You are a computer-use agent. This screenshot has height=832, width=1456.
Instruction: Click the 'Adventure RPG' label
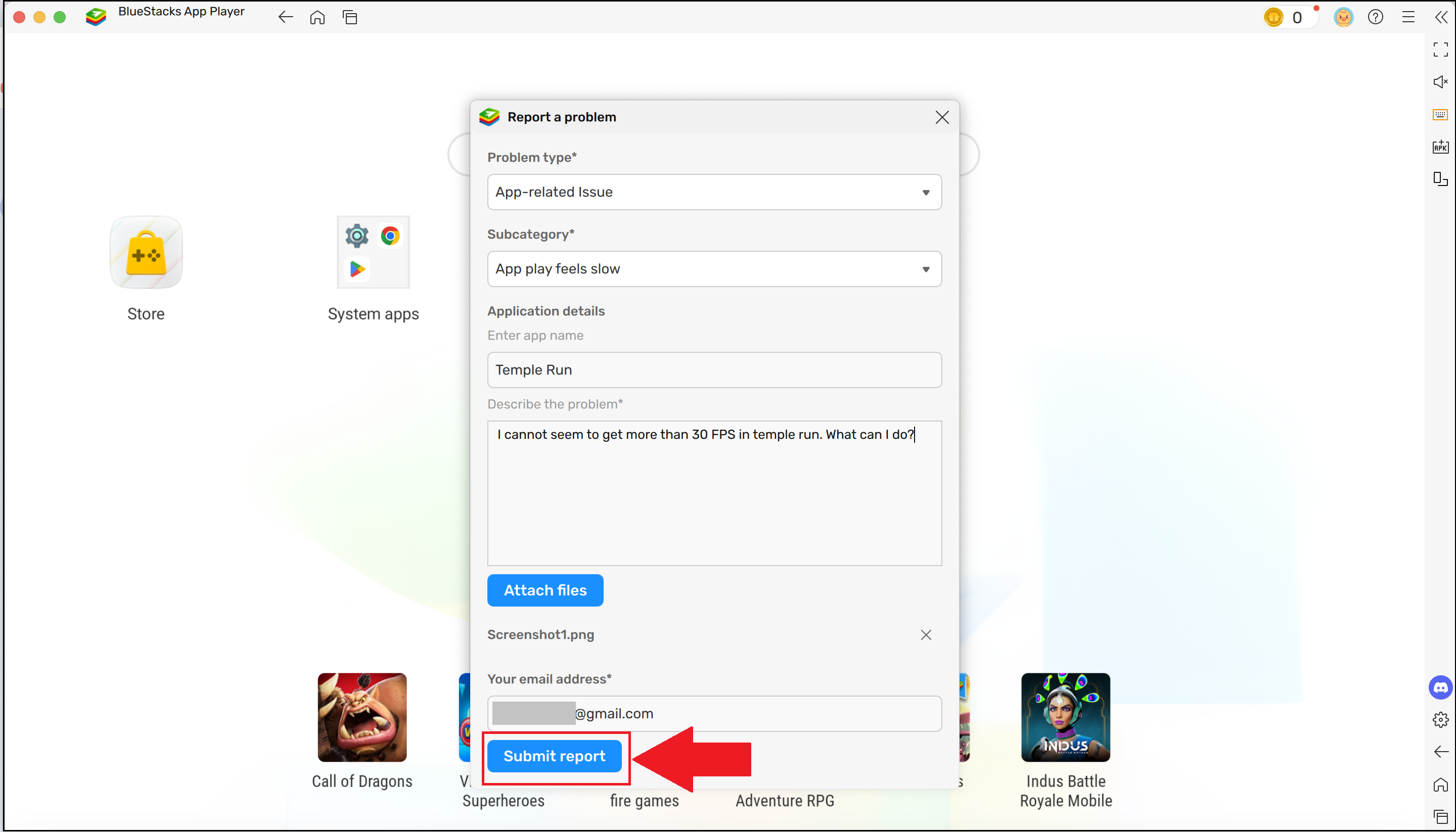click(785, 801)
